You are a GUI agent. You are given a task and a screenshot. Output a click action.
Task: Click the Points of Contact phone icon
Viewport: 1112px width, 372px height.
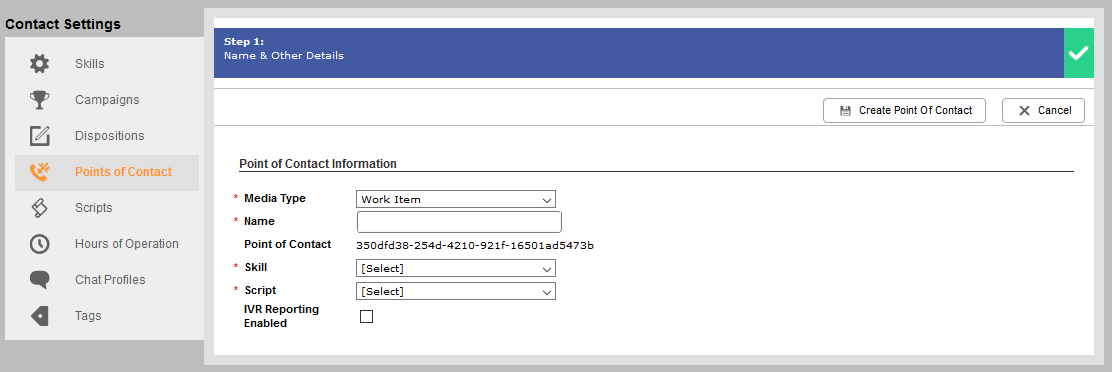tap(40, 172)
